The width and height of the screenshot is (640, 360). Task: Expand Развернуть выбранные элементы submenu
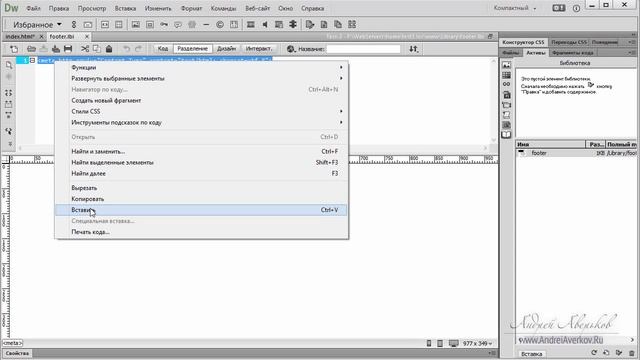202,78
